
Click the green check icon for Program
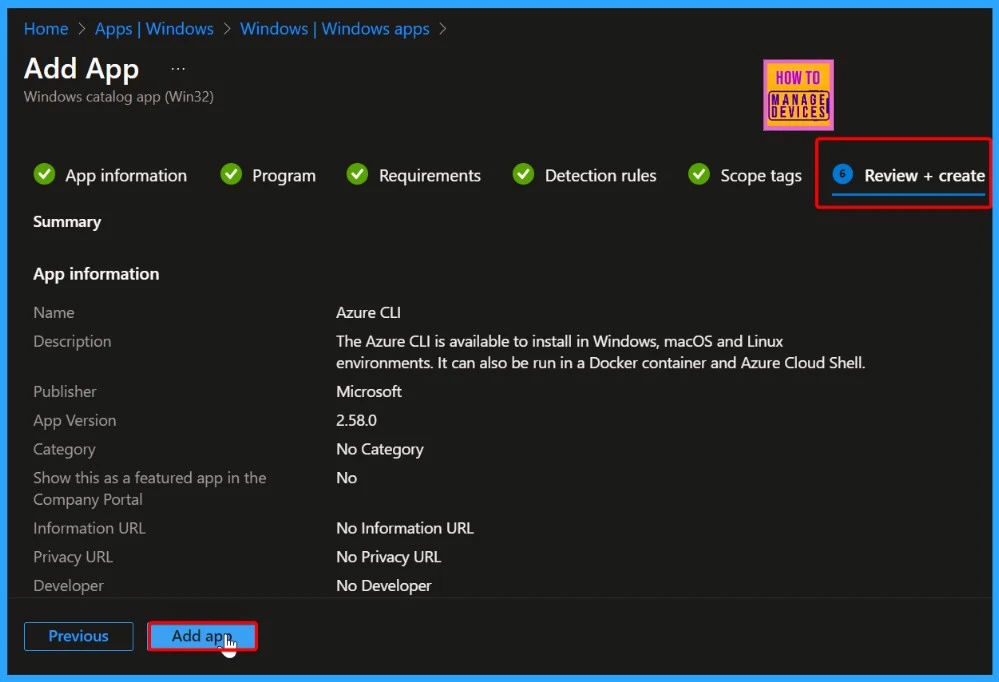(x=231, y=174)
